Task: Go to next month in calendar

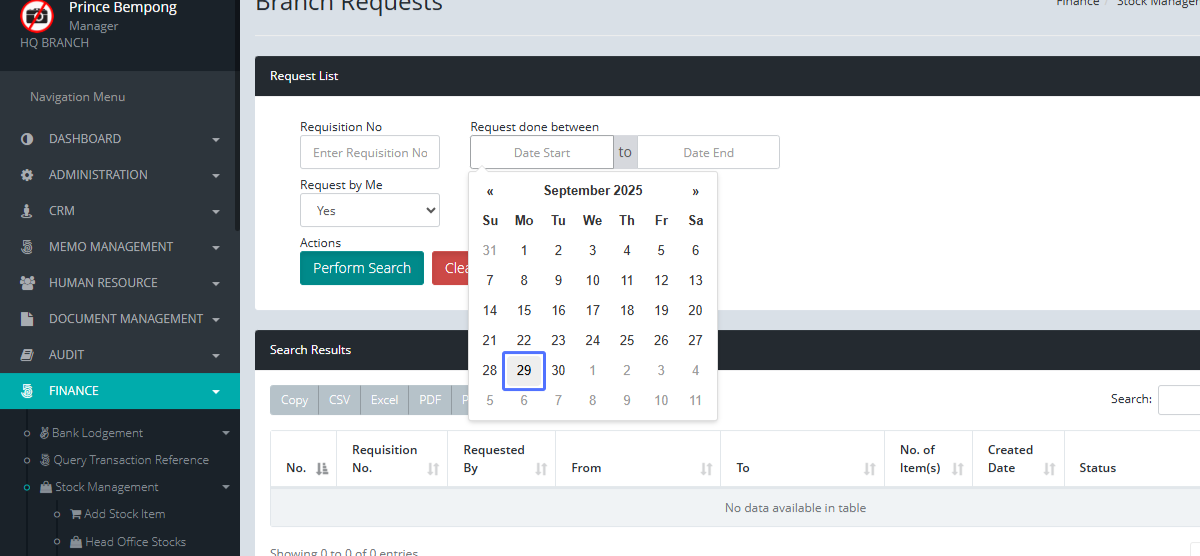Action: pos(695,191)
